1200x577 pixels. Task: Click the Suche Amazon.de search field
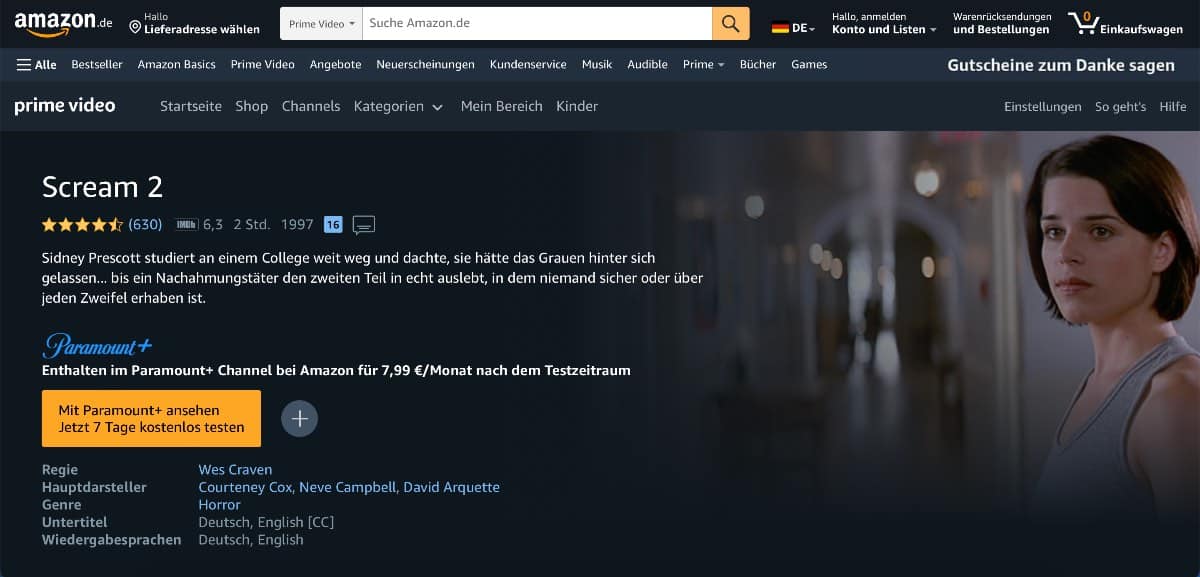point(537,23)
